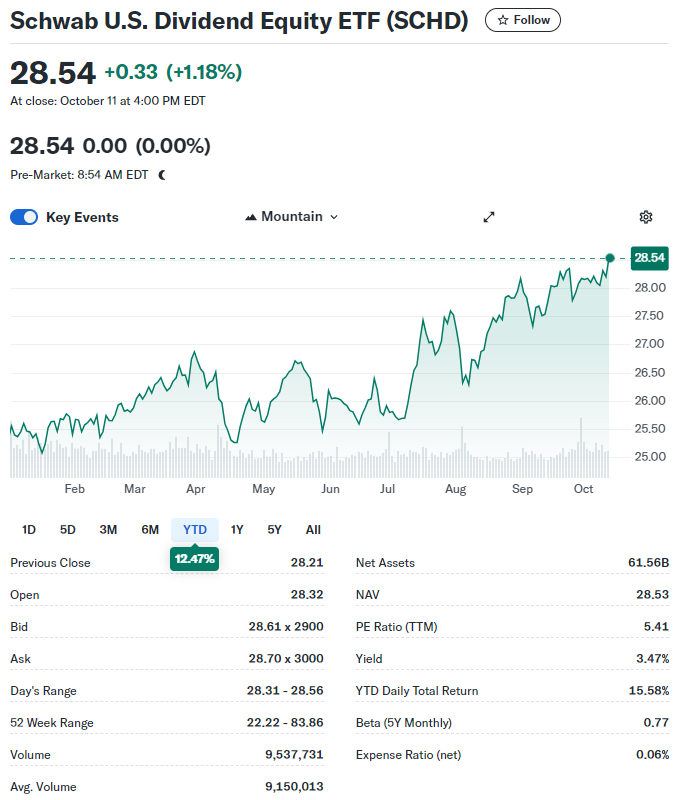This screenshot has width=678, height=800.
Task: Click the Volume value 9,537,731
Action: click(x=294, y=755)
